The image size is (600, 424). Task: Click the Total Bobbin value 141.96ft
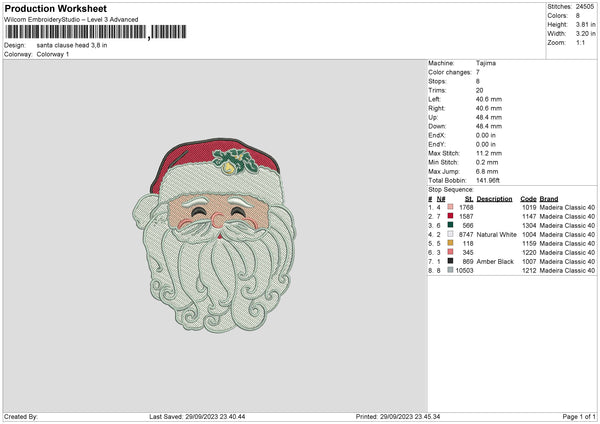[x=488, y=181]
